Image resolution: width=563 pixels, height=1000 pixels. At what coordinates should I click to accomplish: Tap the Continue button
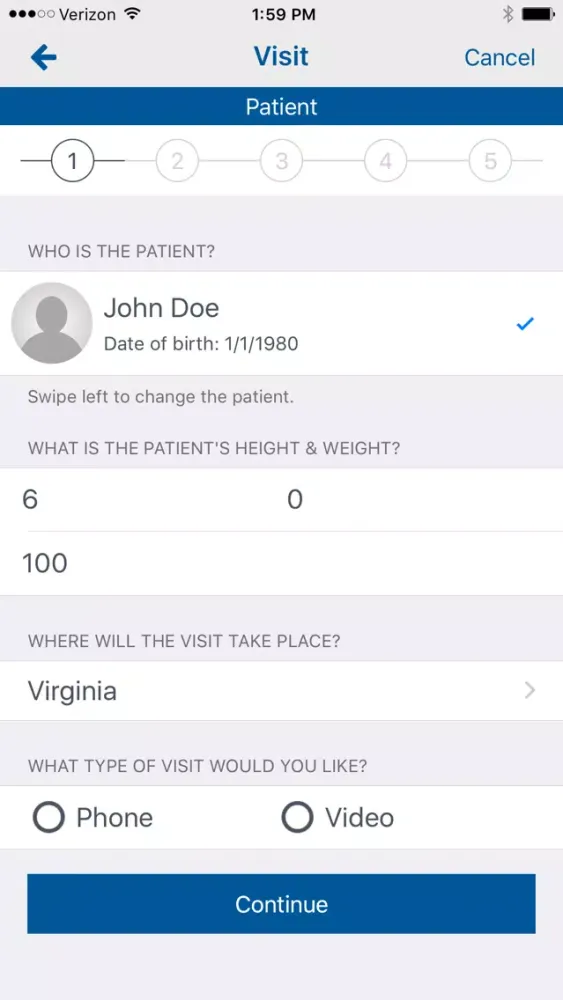[281, 904]
